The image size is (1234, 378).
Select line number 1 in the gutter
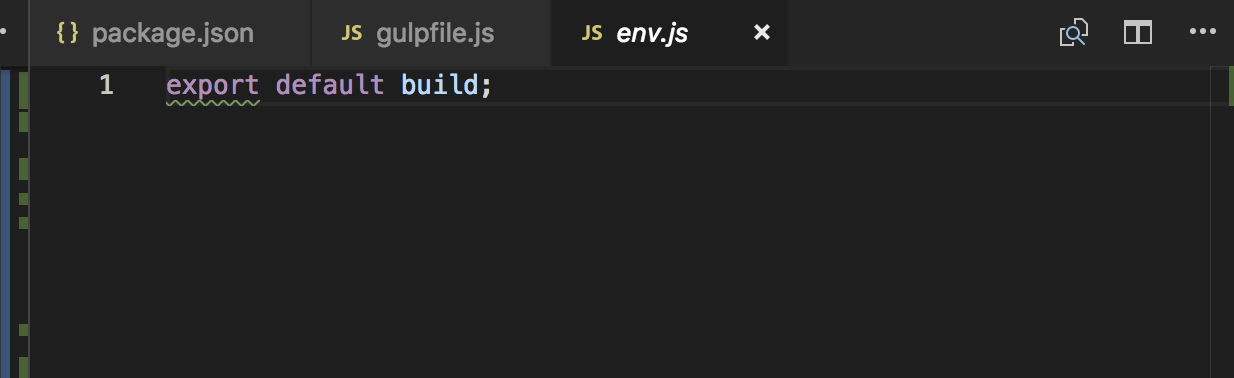click(106, 86)
